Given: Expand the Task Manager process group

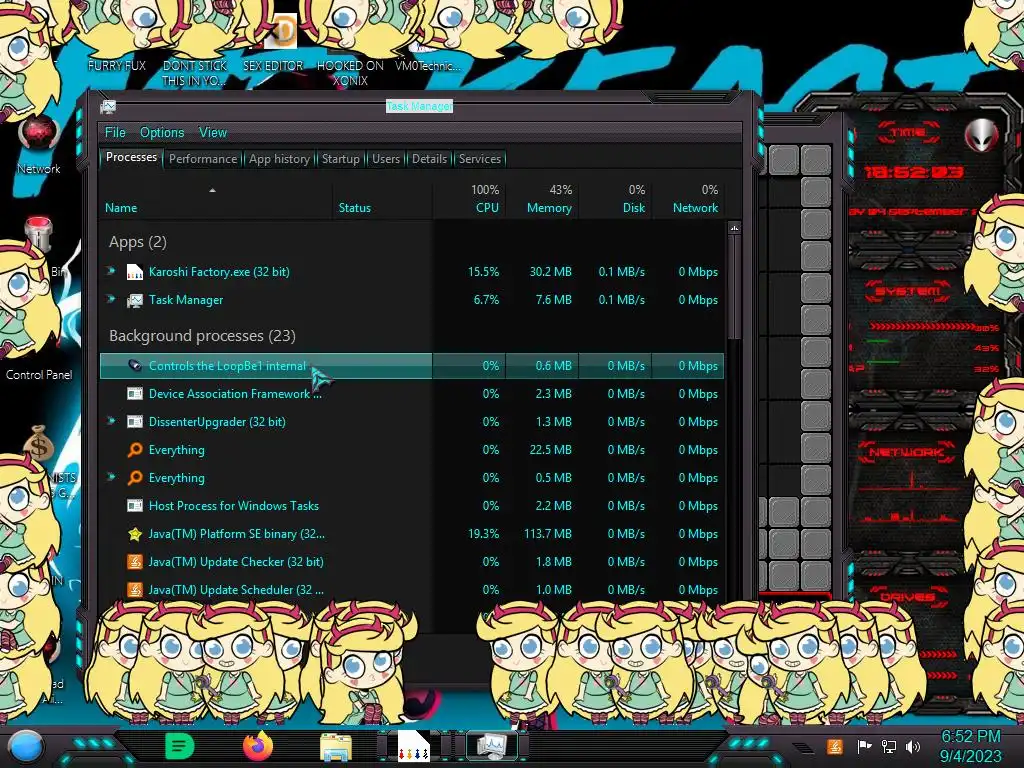Looking at the screenshot, I should (112, 299).
